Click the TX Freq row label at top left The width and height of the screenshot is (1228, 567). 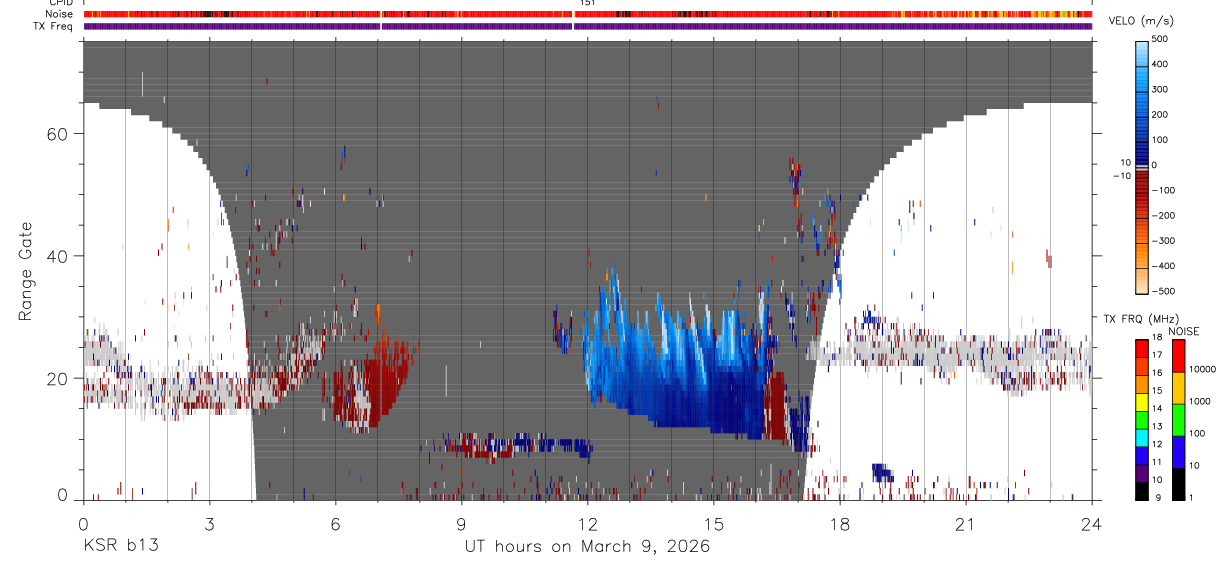click(54, 26)
